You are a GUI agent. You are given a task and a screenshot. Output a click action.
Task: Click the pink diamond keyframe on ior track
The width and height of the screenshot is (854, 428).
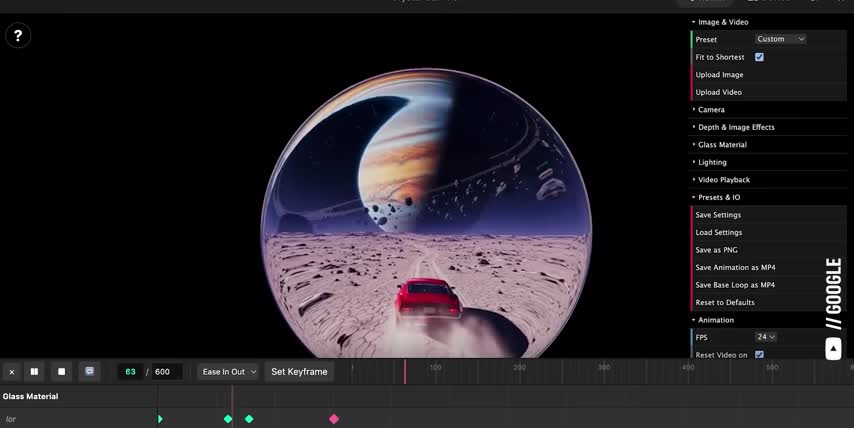click(334, 419)
